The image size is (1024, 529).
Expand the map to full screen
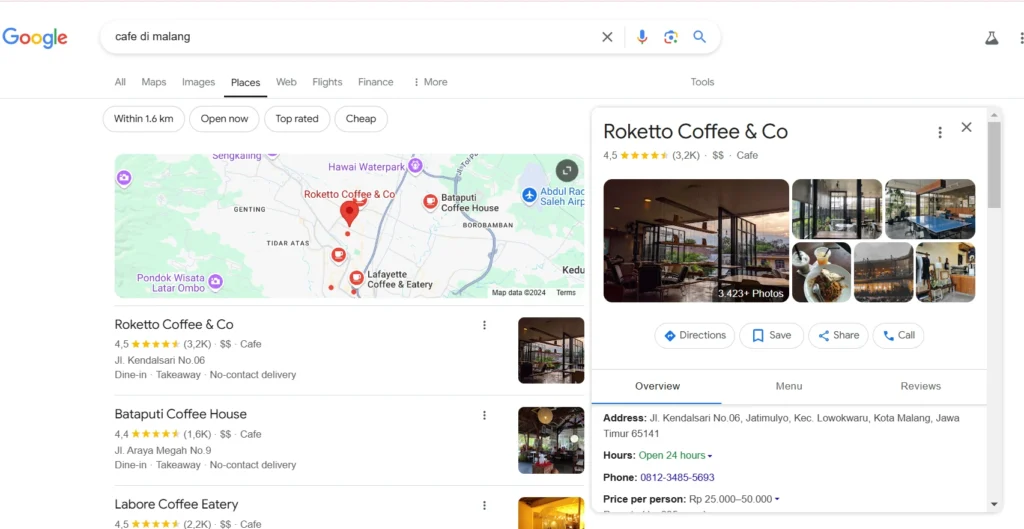(567, 171)
